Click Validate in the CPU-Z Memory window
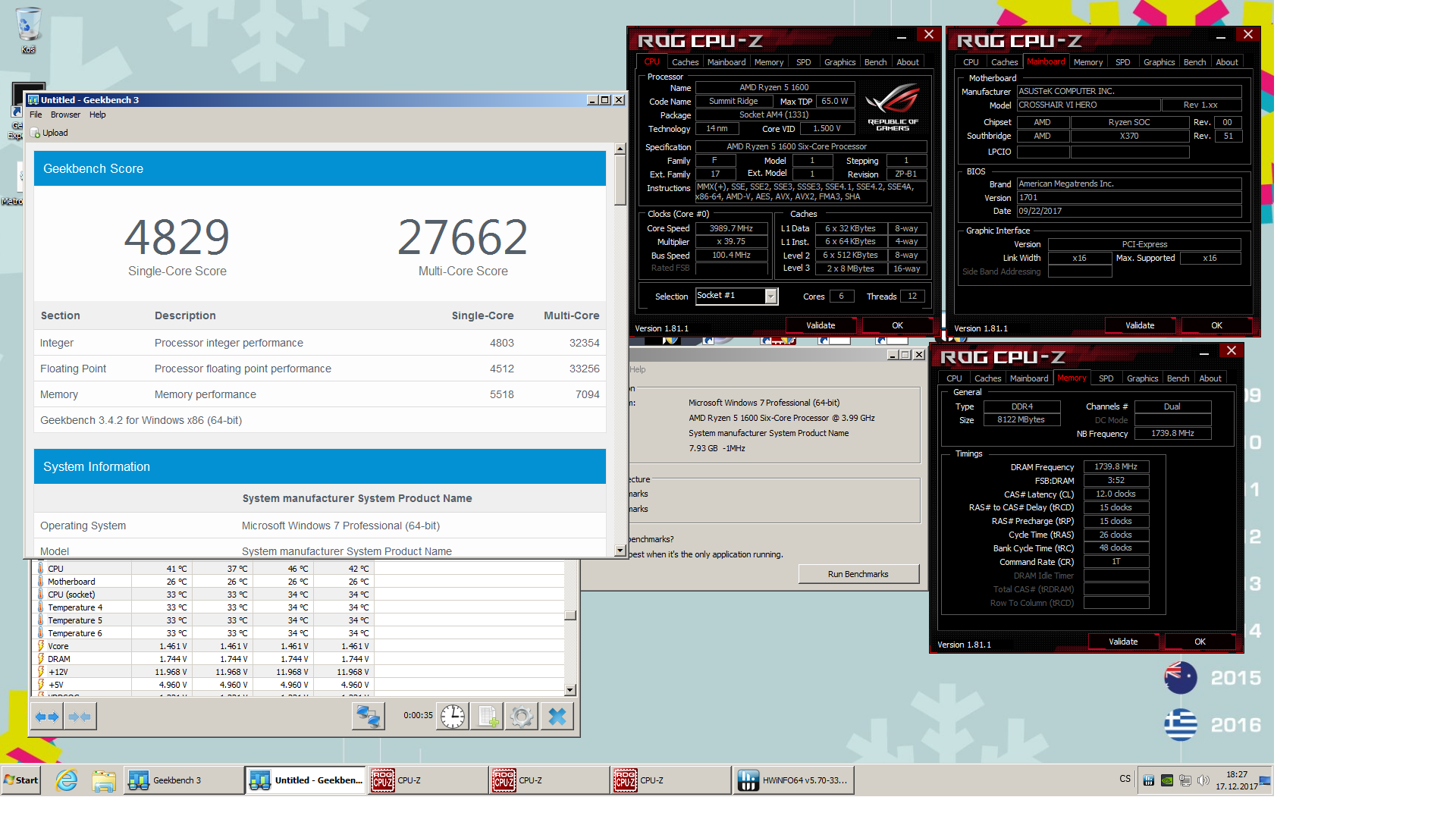Screen dimensions: 1456x819 [1123, 642]
